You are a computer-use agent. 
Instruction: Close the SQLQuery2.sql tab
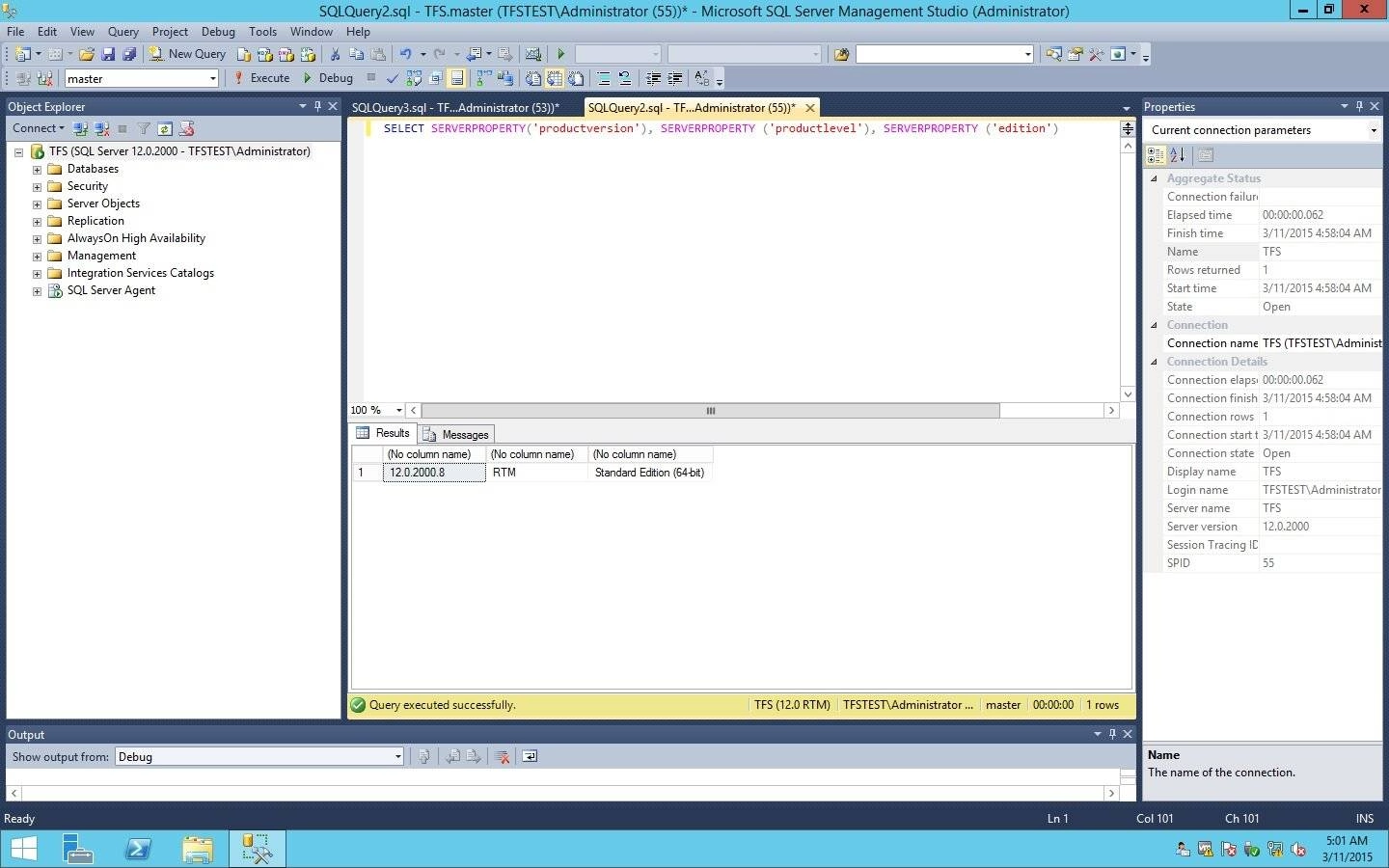pos(810,107)
